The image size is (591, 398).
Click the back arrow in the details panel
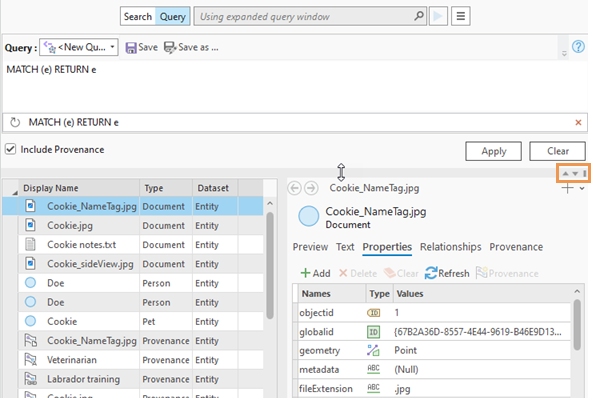[295, 188]
